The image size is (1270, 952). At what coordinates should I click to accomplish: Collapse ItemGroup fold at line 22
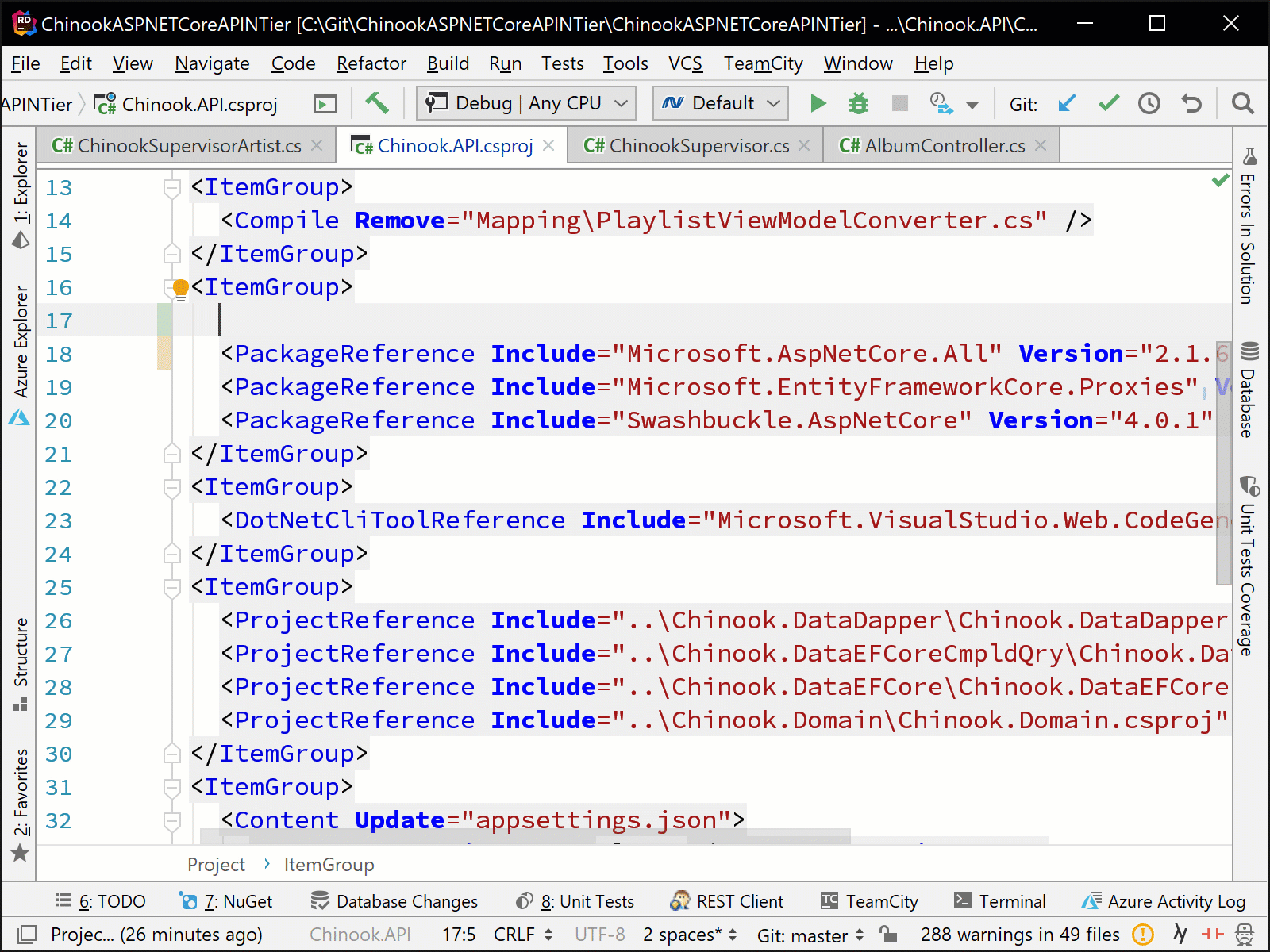tap(172, 488)
